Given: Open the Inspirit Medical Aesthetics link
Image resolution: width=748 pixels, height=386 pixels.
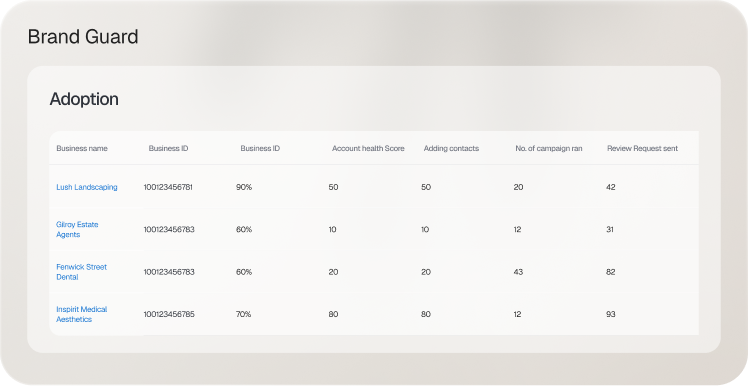Looking at the screenshot, I should pyautogui.click(x=82, y=314).
